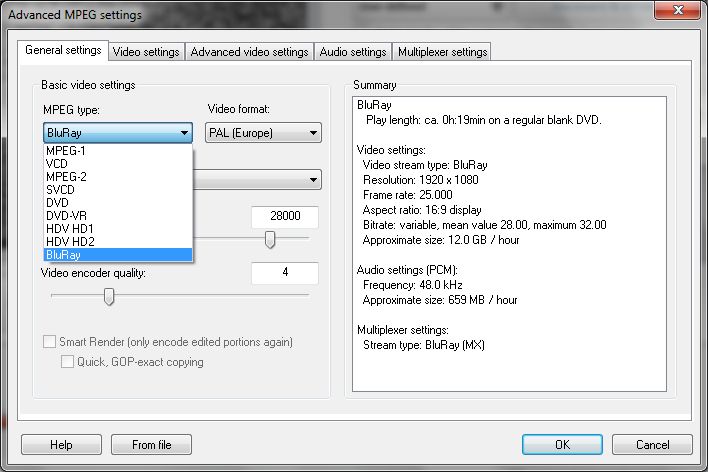Click the Help button
Image resolution: width=708 pixels, height=472 pixels.
(61, 445)
